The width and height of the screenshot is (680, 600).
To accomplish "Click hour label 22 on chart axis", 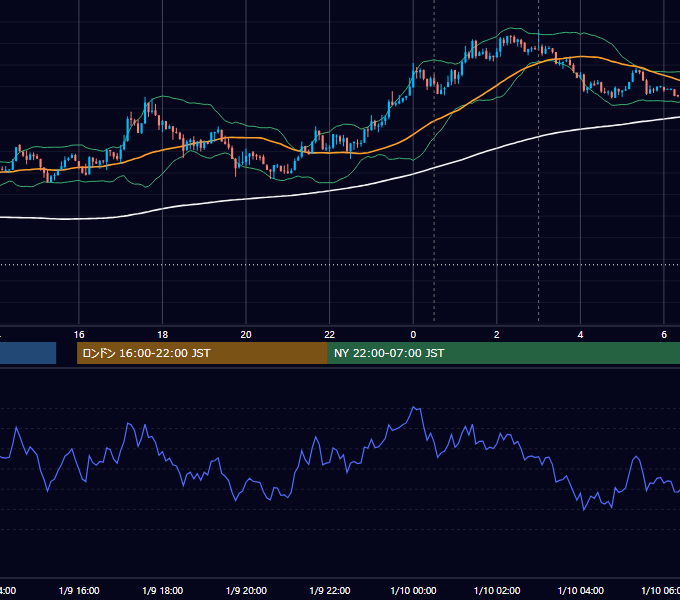I will point(330,335).
